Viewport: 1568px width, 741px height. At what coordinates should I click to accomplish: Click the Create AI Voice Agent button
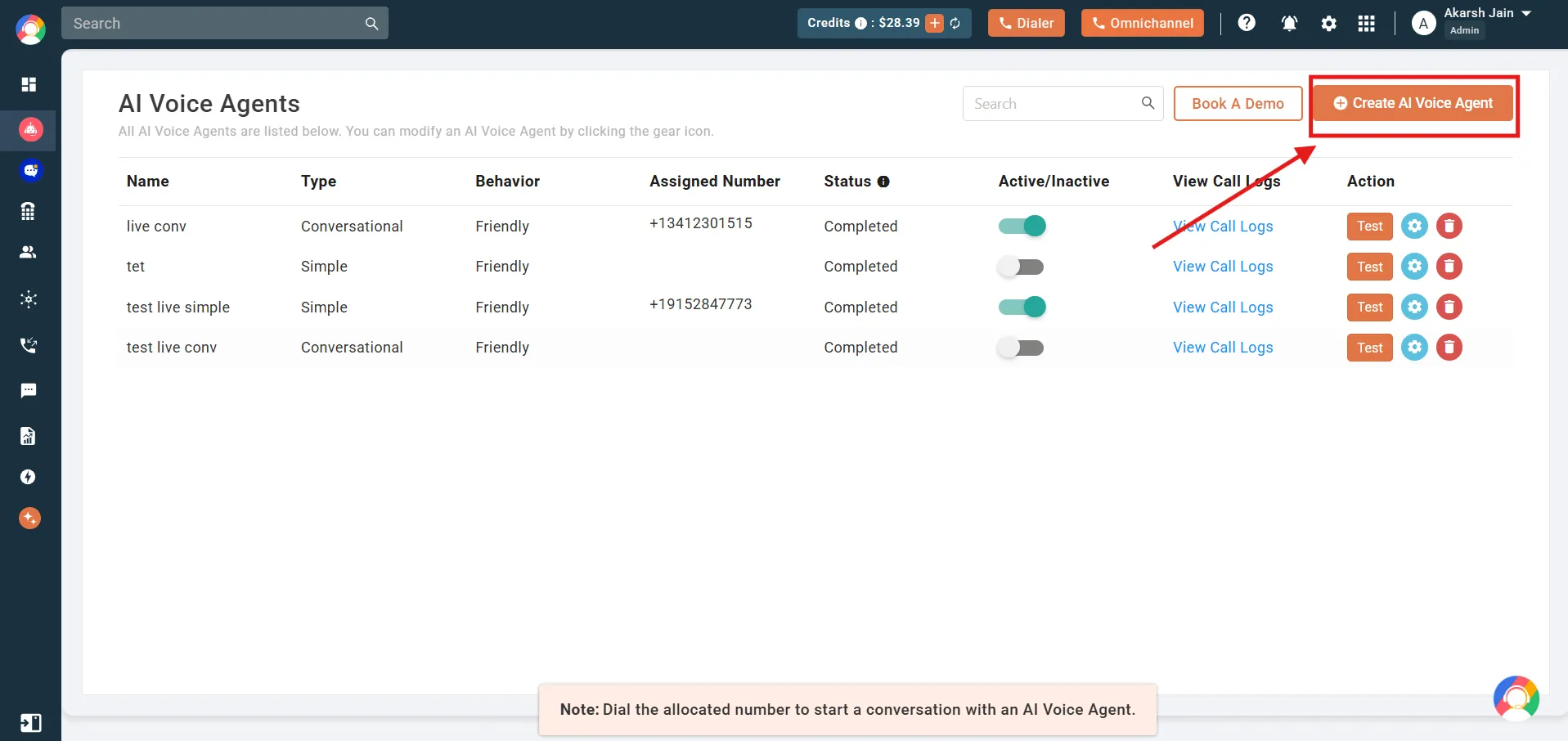click(x=1413, y=104)
